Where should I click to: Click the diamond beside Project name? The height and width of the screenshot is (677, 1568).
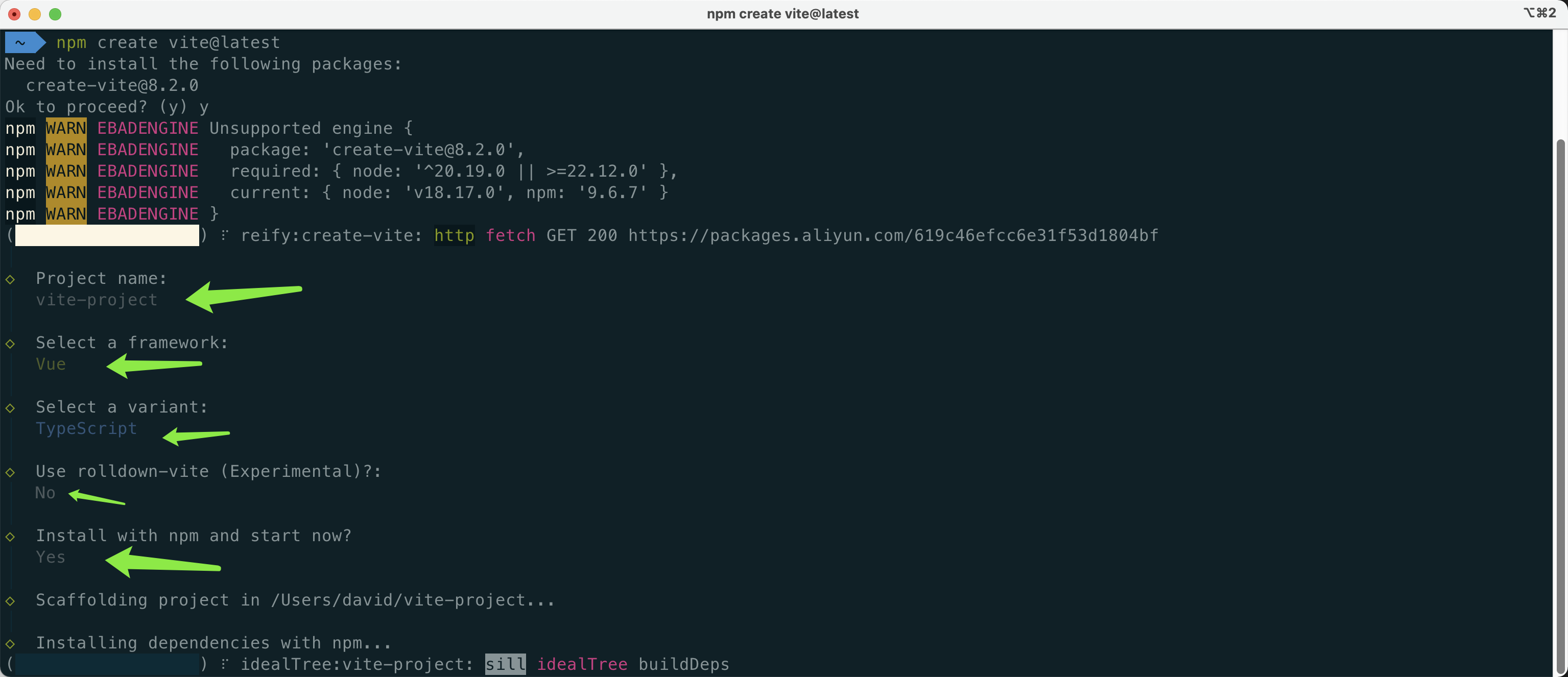click(10, 279)
